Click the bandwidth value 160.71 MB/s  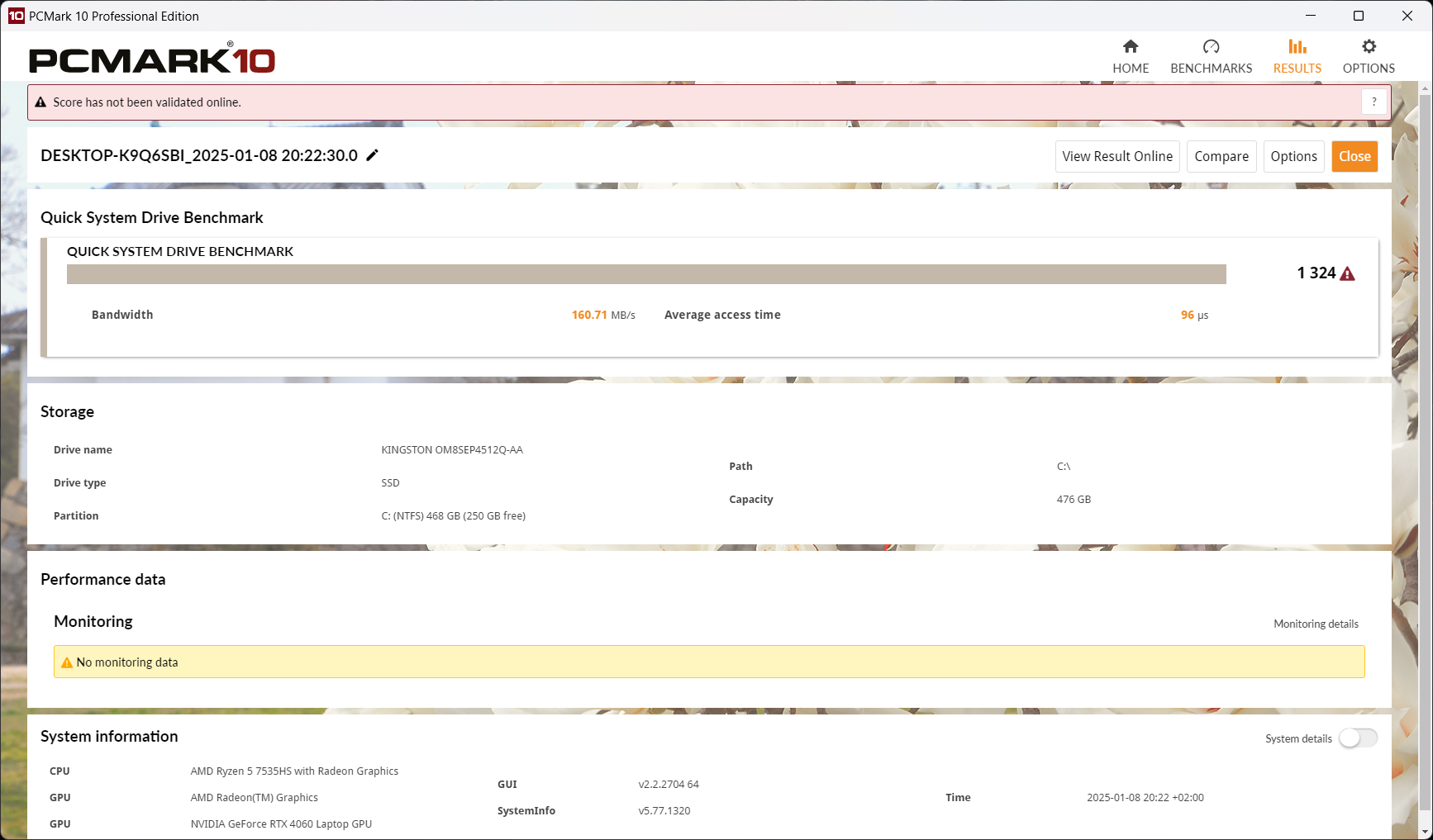(x=603, y=315)
